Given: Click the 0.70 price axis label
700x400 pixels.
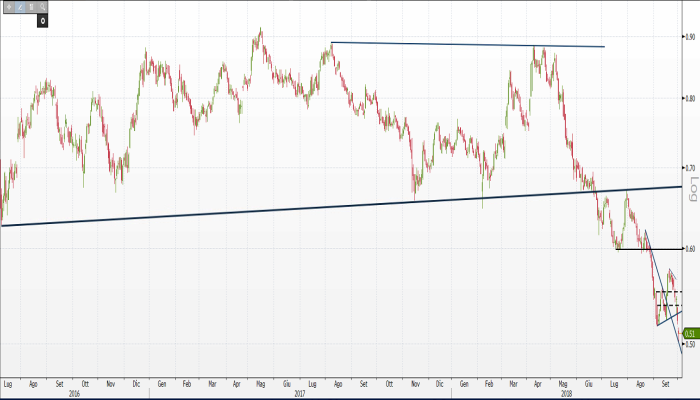Looking at the screenshot, I should 690,167.
